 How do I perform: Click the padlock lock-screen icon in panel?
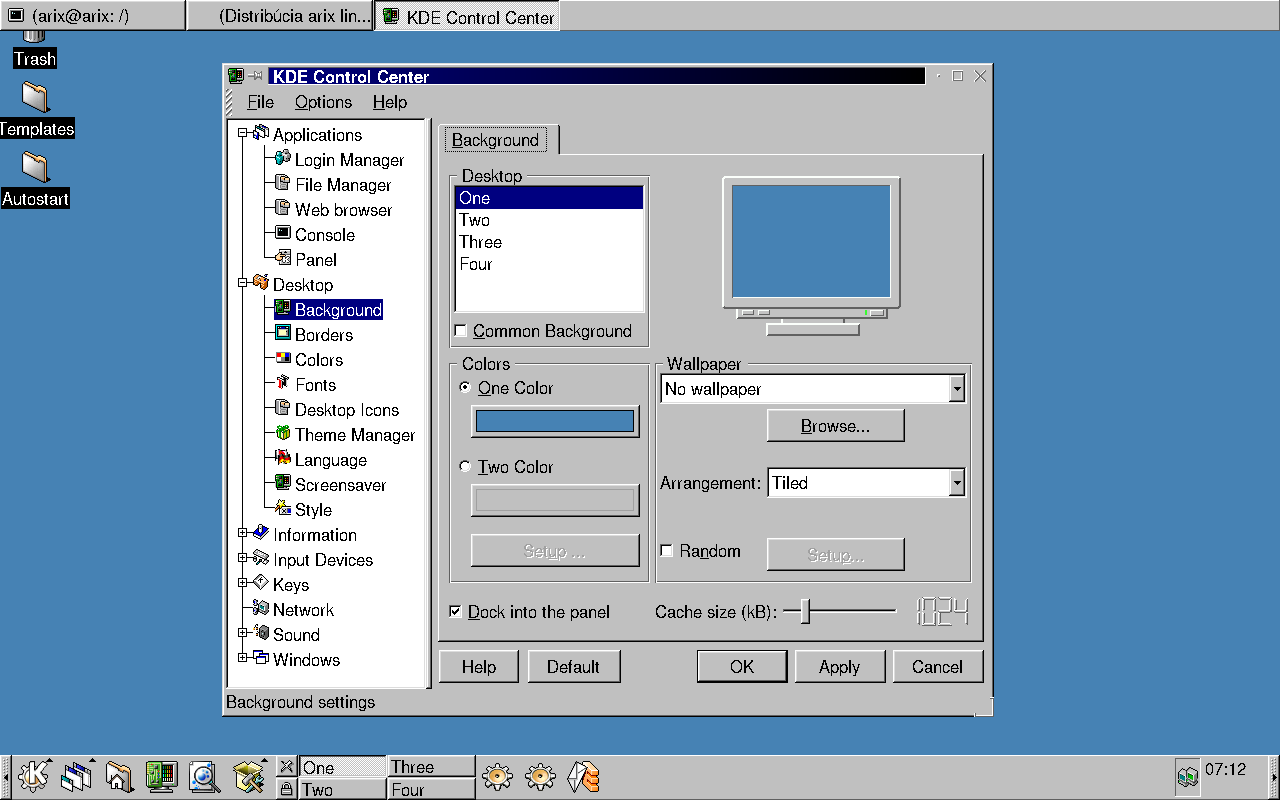pyautogui.click(x=287, y=789)
